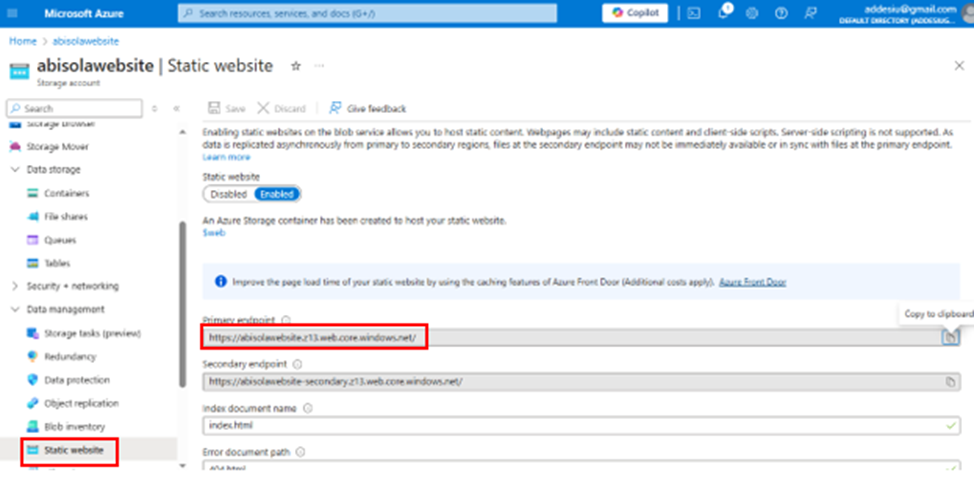The width and height of the screenshot is (974, 481).
Task: Copy the Primary endpoint to clipboard
Action: click(950, 337)
